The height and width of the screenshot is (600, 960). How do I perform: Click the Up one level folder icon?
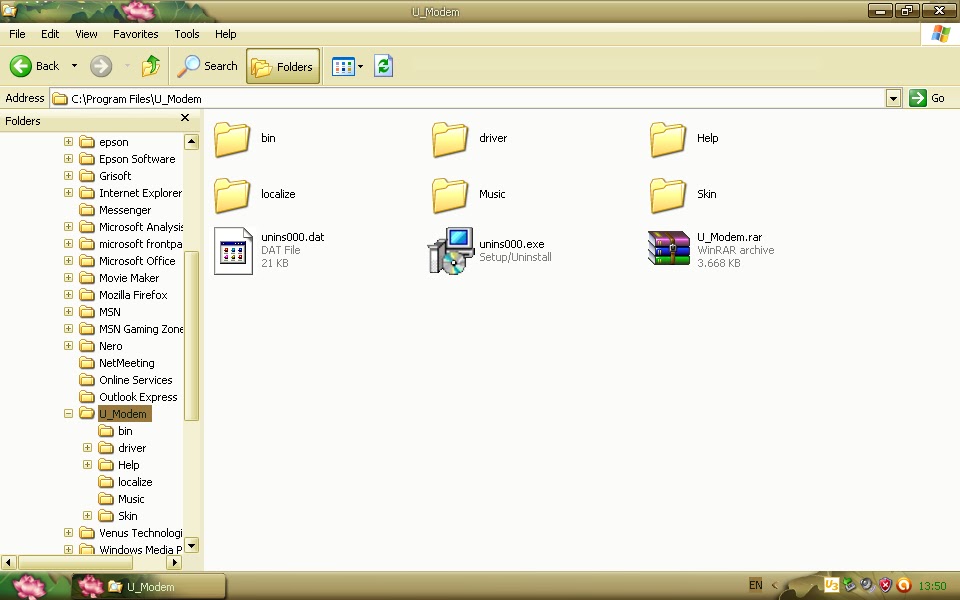tap(151, 66)
